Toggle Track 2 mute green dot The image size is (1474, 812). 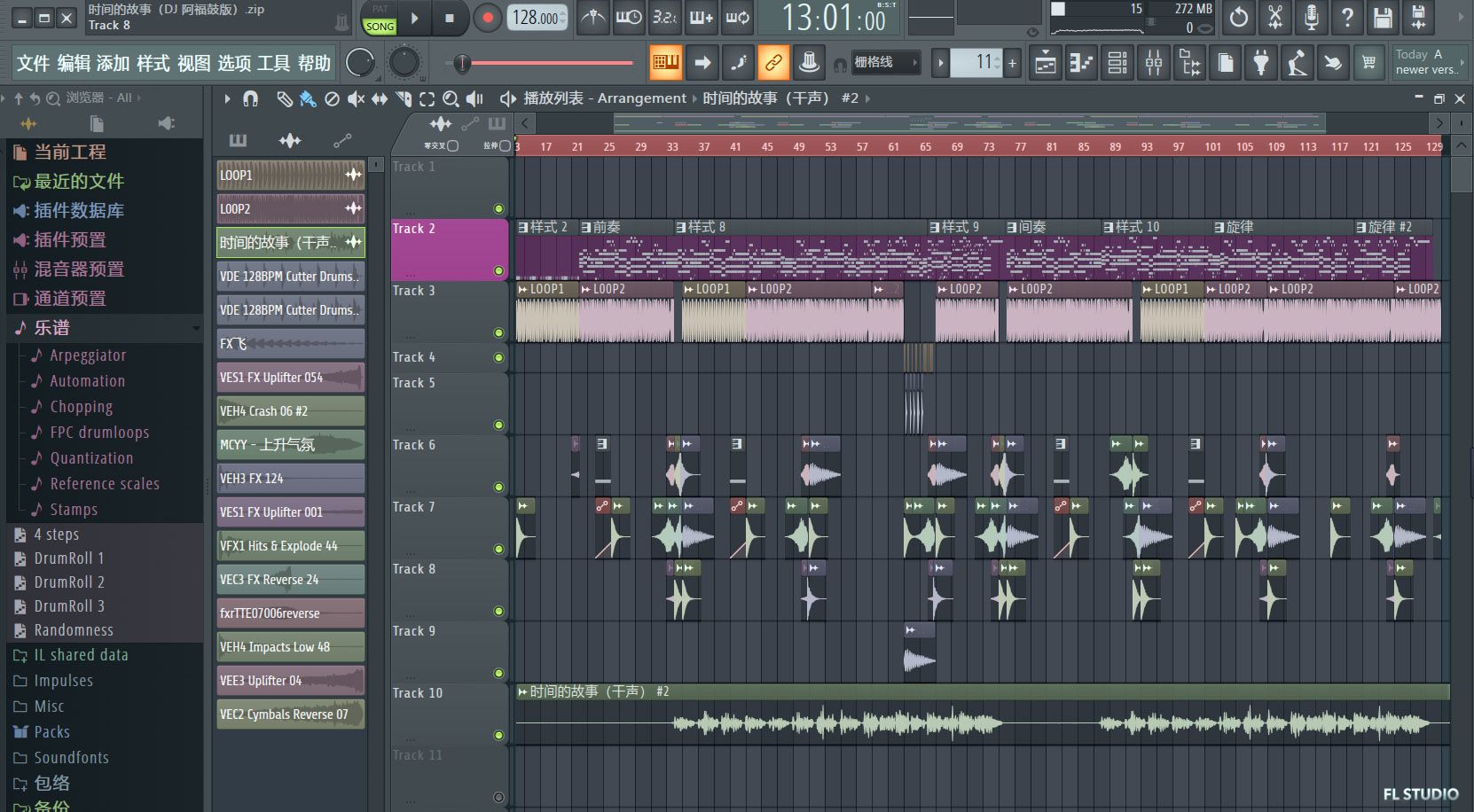(x=498, y=270)
